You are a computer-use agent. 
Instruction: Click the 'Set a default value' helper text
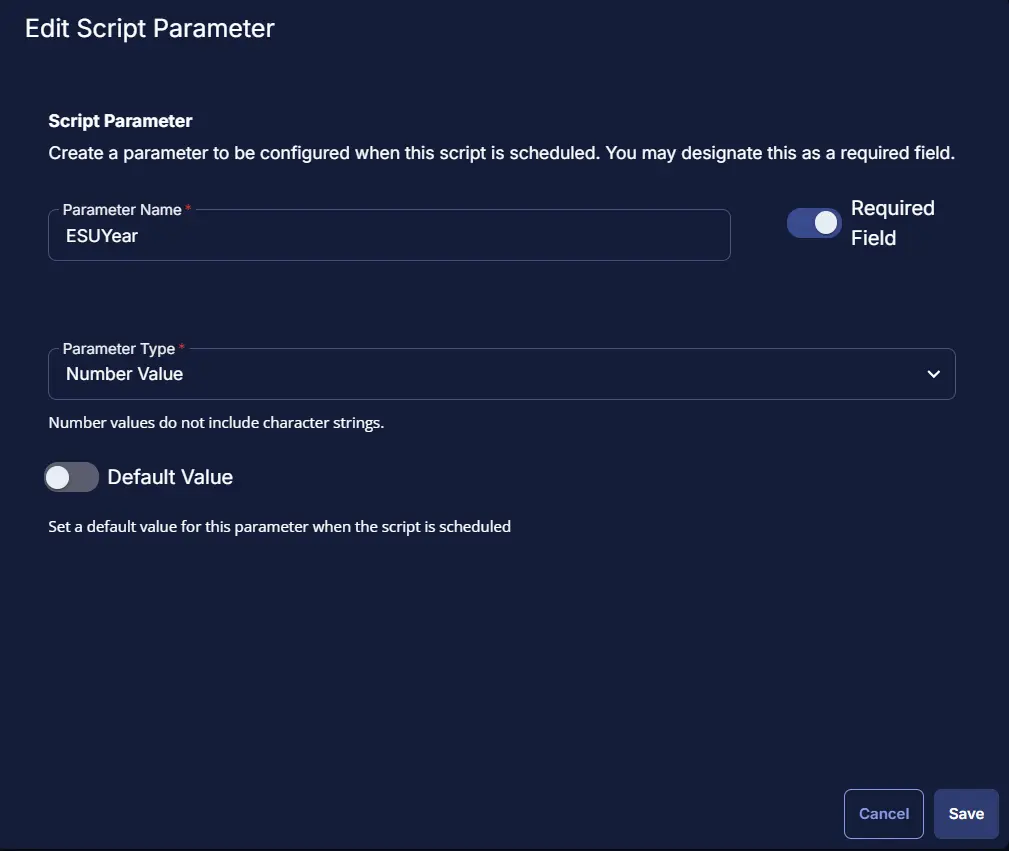coord(279,526)
